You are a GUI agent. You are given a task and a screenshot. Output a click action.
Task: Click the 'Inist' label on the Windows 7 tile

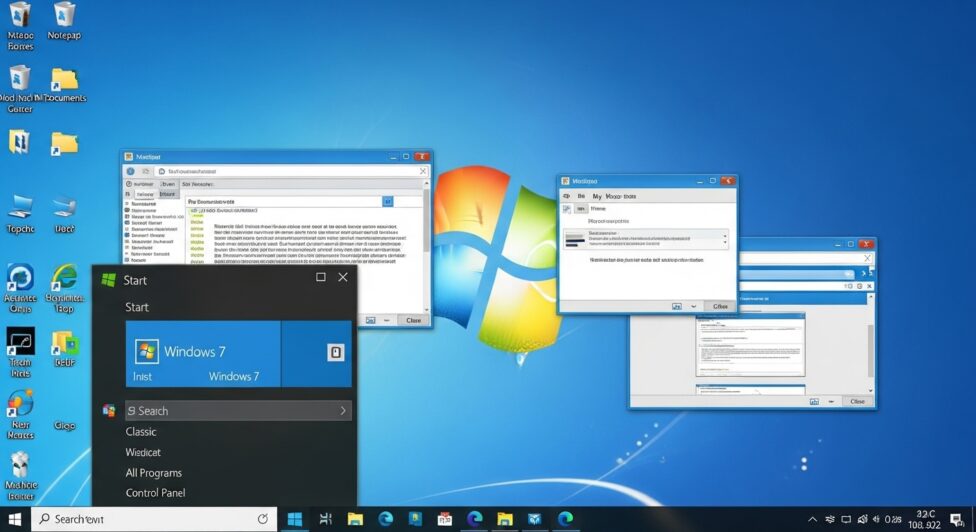[x=142, y=376]
